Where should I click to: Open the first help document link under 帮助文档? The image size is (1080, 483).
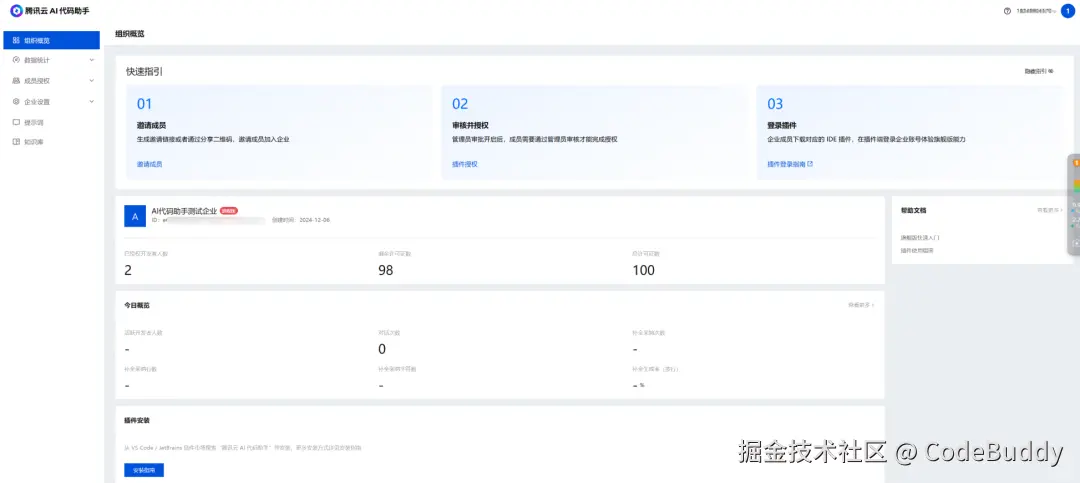(x=920, y=237)
